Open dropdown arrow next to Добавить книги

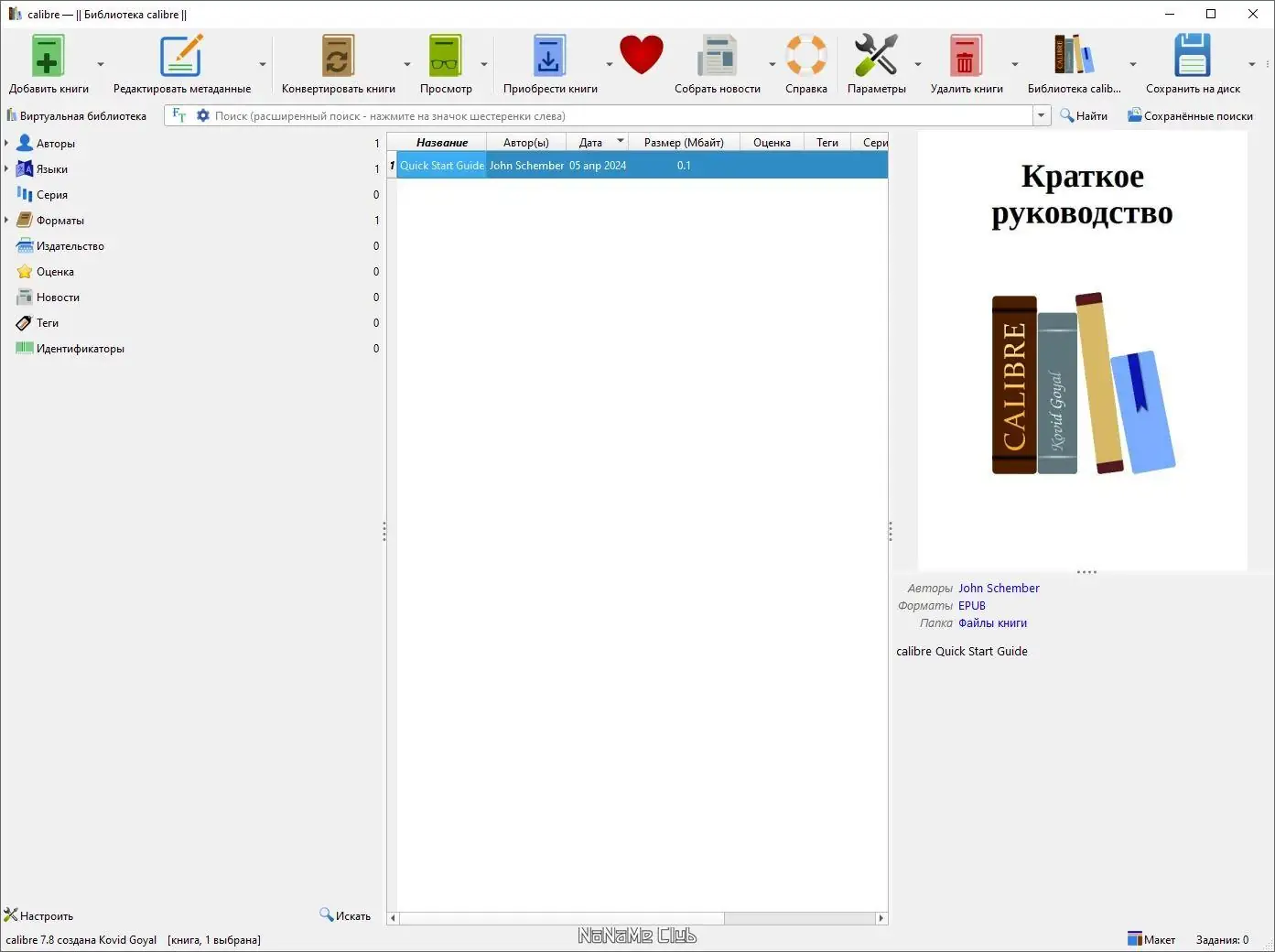tap(101, 64)
